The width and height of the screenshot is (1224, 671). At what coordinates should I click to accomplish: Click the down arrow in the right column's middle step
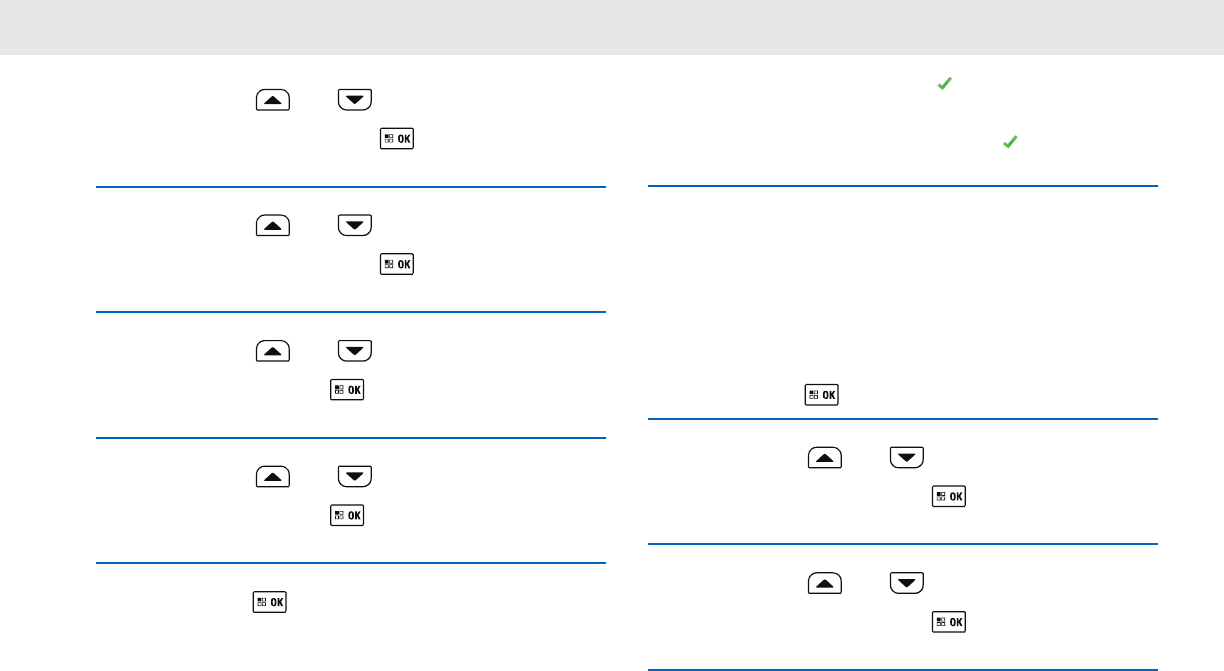pos(907,458)
